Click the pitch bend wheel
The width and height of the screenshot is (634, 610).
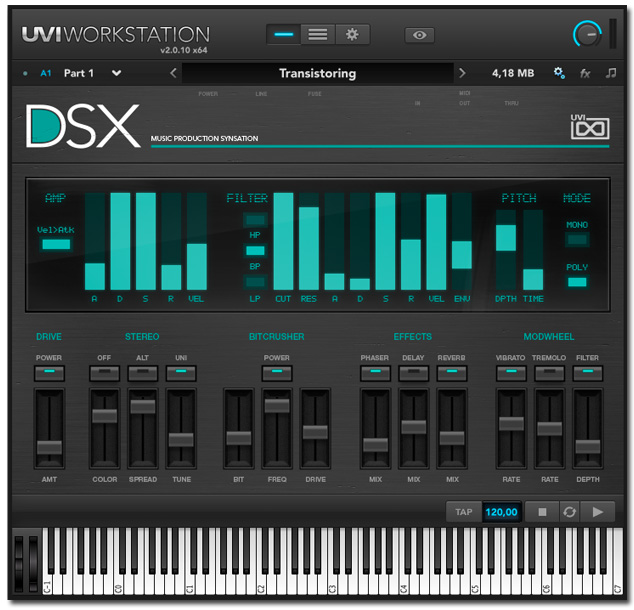19,564
